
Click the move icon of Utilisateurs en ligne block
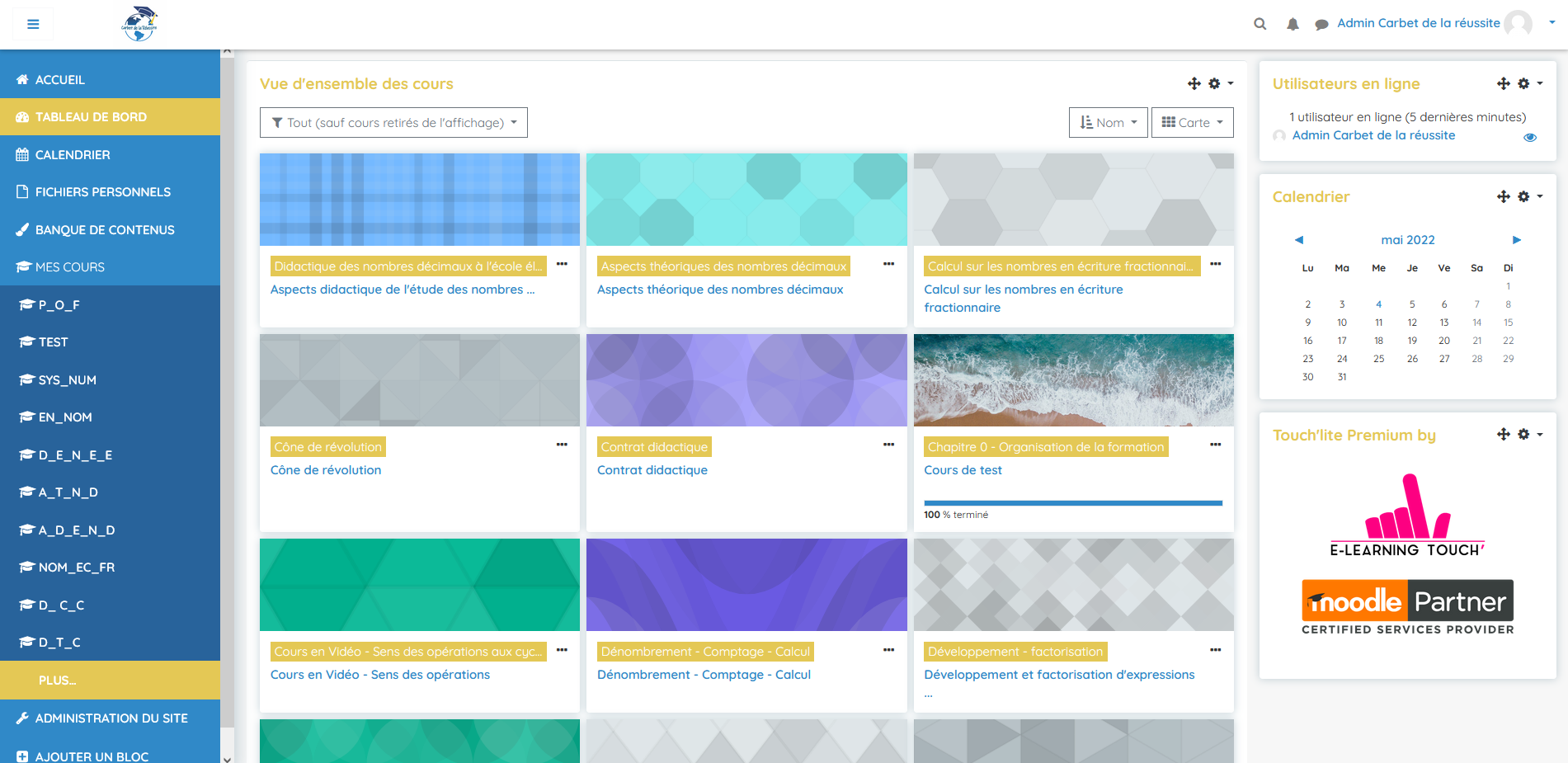pyautogui.click(x=1503, y=83)
